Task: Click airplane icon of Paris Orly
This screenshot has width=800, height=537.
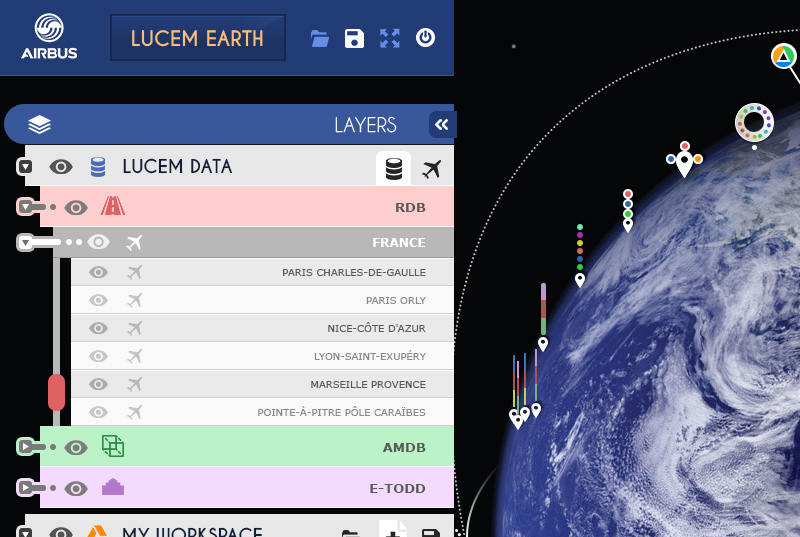Action: pyautogui.click(x=135, y=300)
